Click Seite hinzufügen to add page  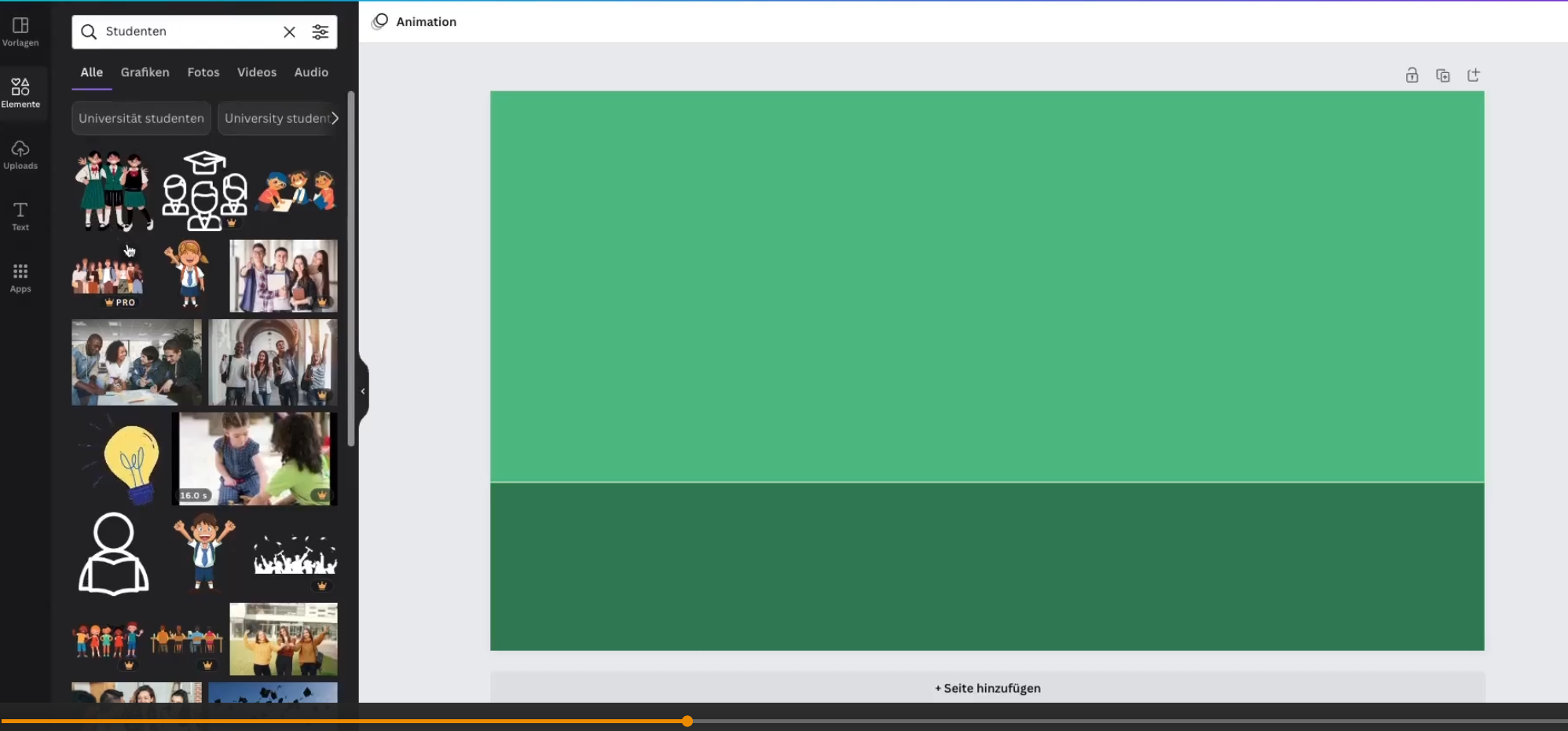(x=987, y=688)
